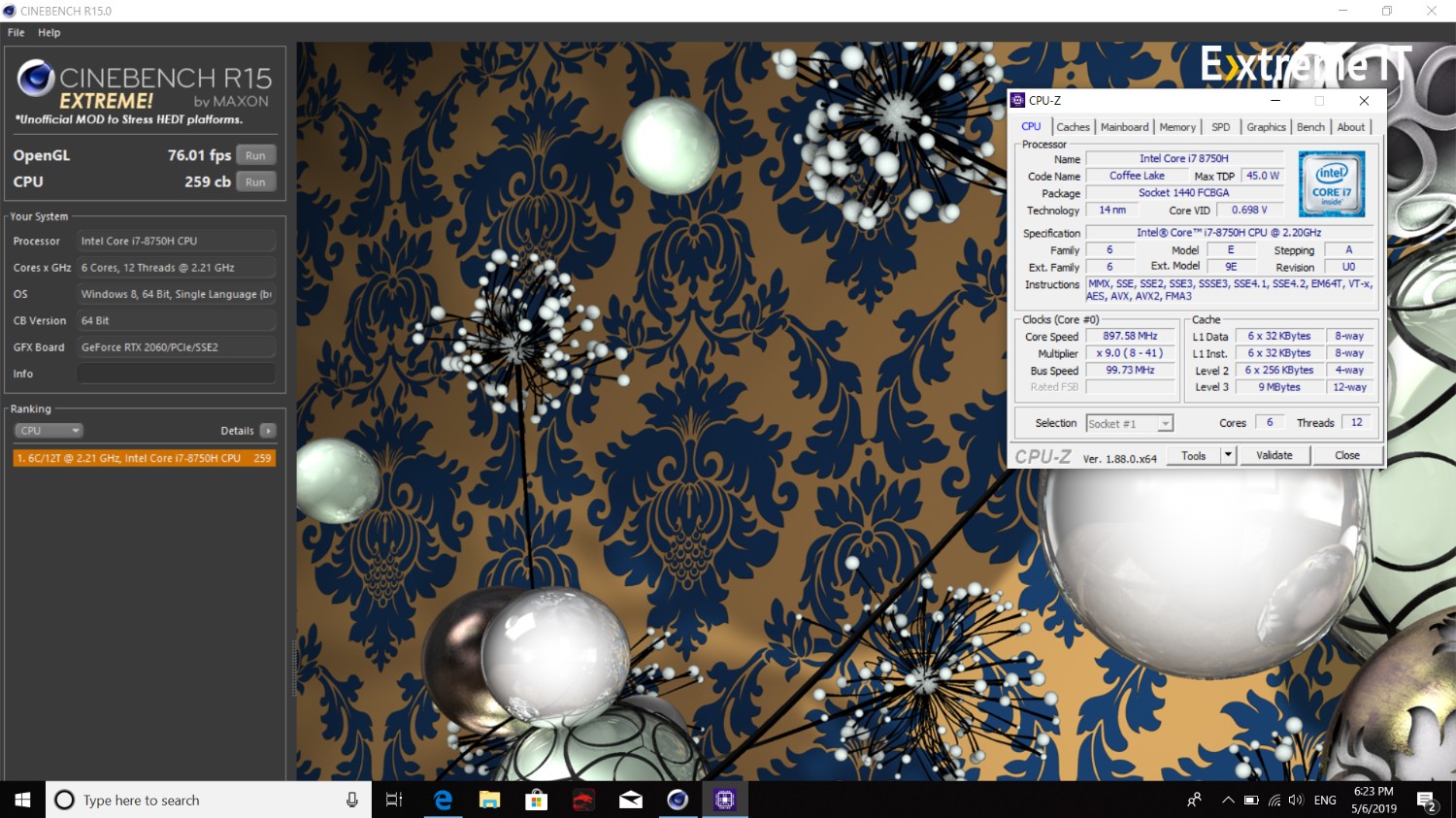Open Task View from the taskbar
1456x818 pixels.
(394, 800)
